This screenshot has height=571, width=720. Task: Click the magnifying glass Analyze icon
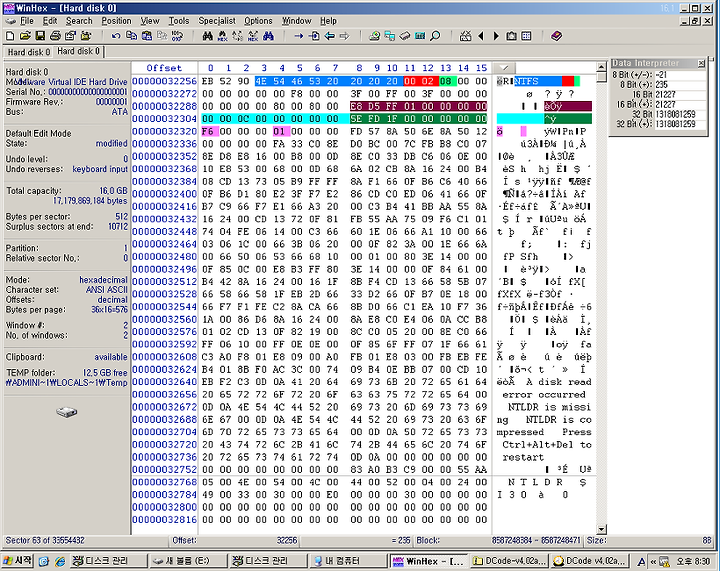tap(435, 36)
